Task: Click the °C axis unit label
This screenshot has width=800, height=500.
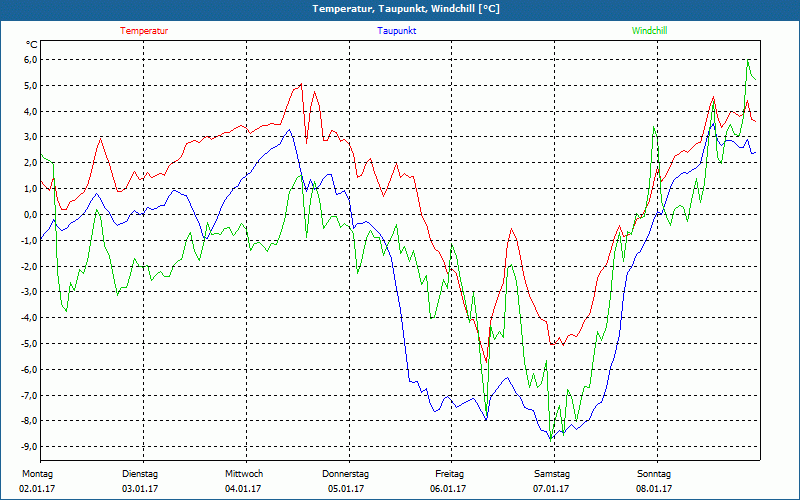Action: pos(32,45)
